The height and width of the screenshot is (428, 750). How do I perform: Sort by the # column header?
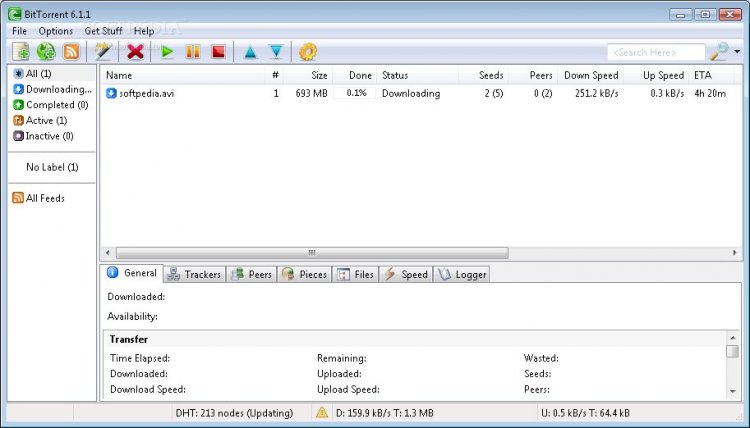(275, 76)
